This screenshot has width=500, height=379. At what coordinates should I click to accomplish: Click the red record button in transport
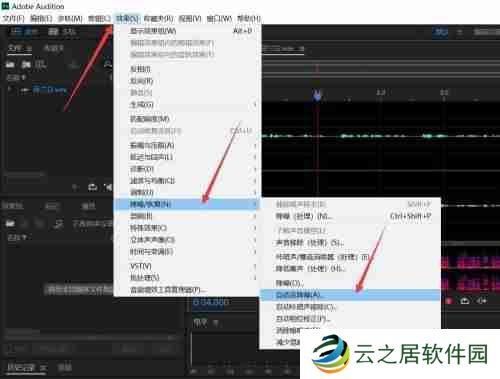coord(449,301)
